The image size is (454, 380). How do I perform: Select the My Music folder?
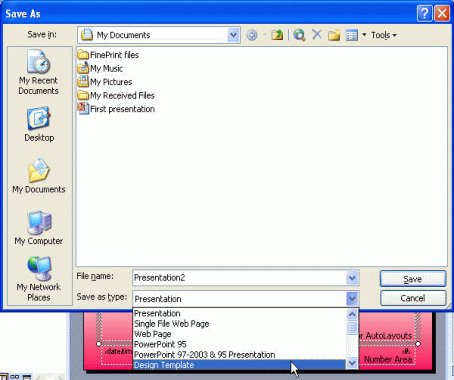[100, 68]
